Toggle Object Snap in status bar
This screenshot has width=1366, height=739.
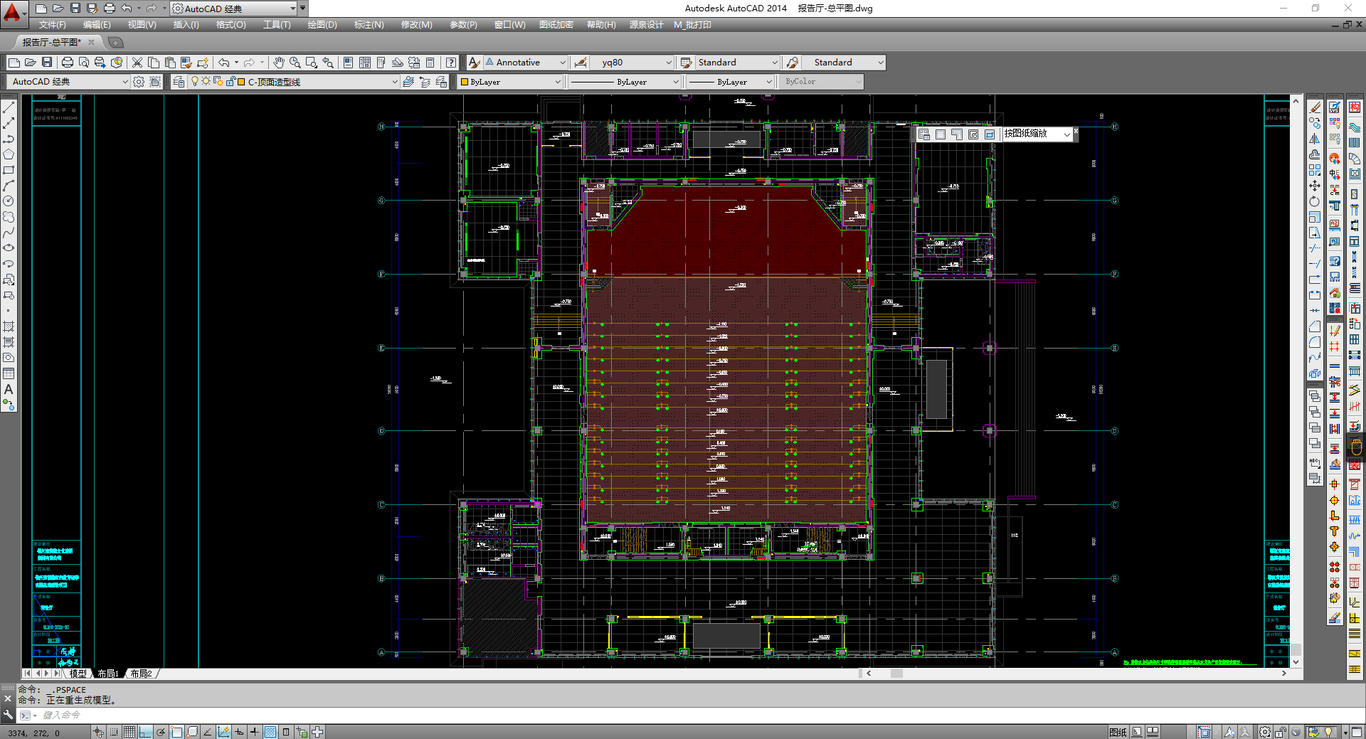[x=176, y=732]
